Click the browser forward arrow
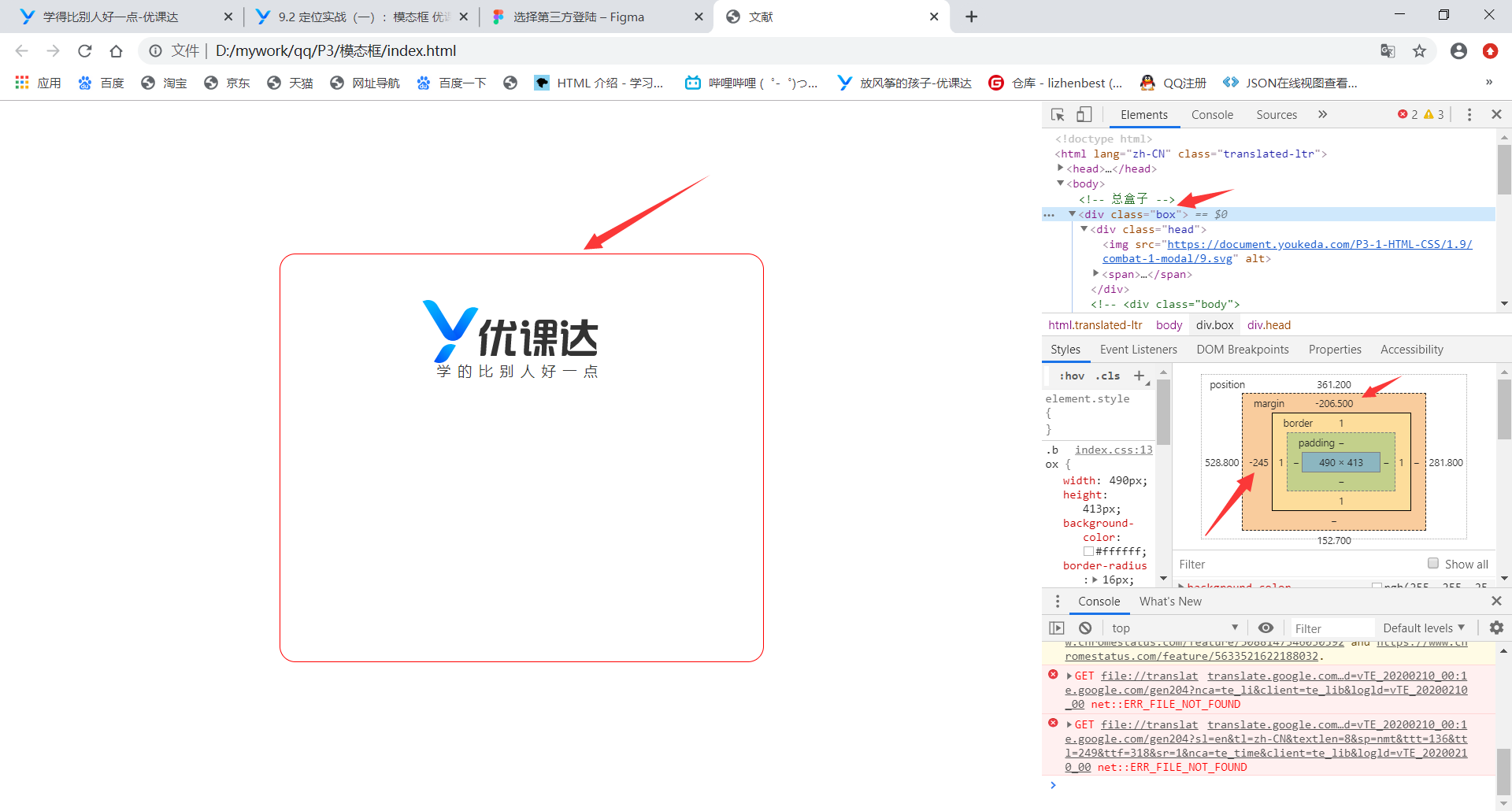 53,51
